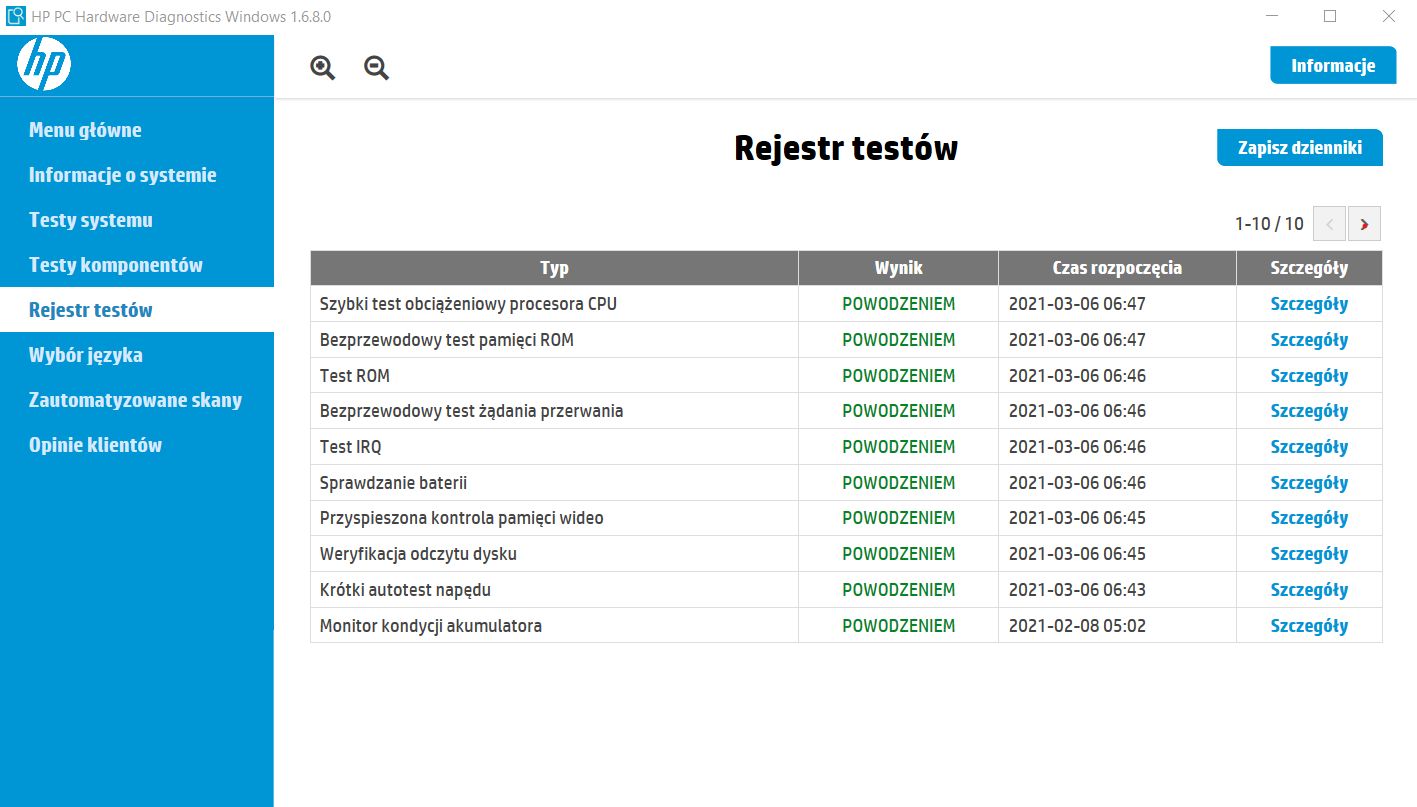Click POWODZENIEM result for Sprawdzanie baterii
This screenshot has height=807, width=1417.
coord(899,483)
